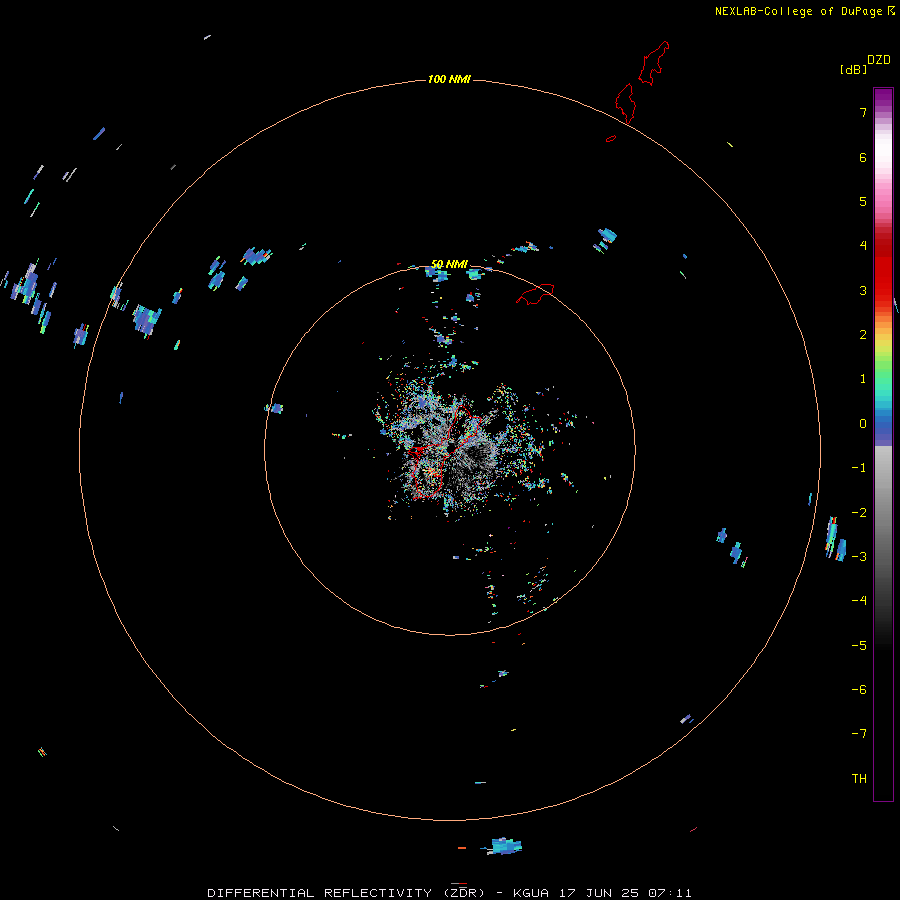900x900 pixels.
Task: Click the positive "6" tick on color scale
Action: (x=863, y=157)
